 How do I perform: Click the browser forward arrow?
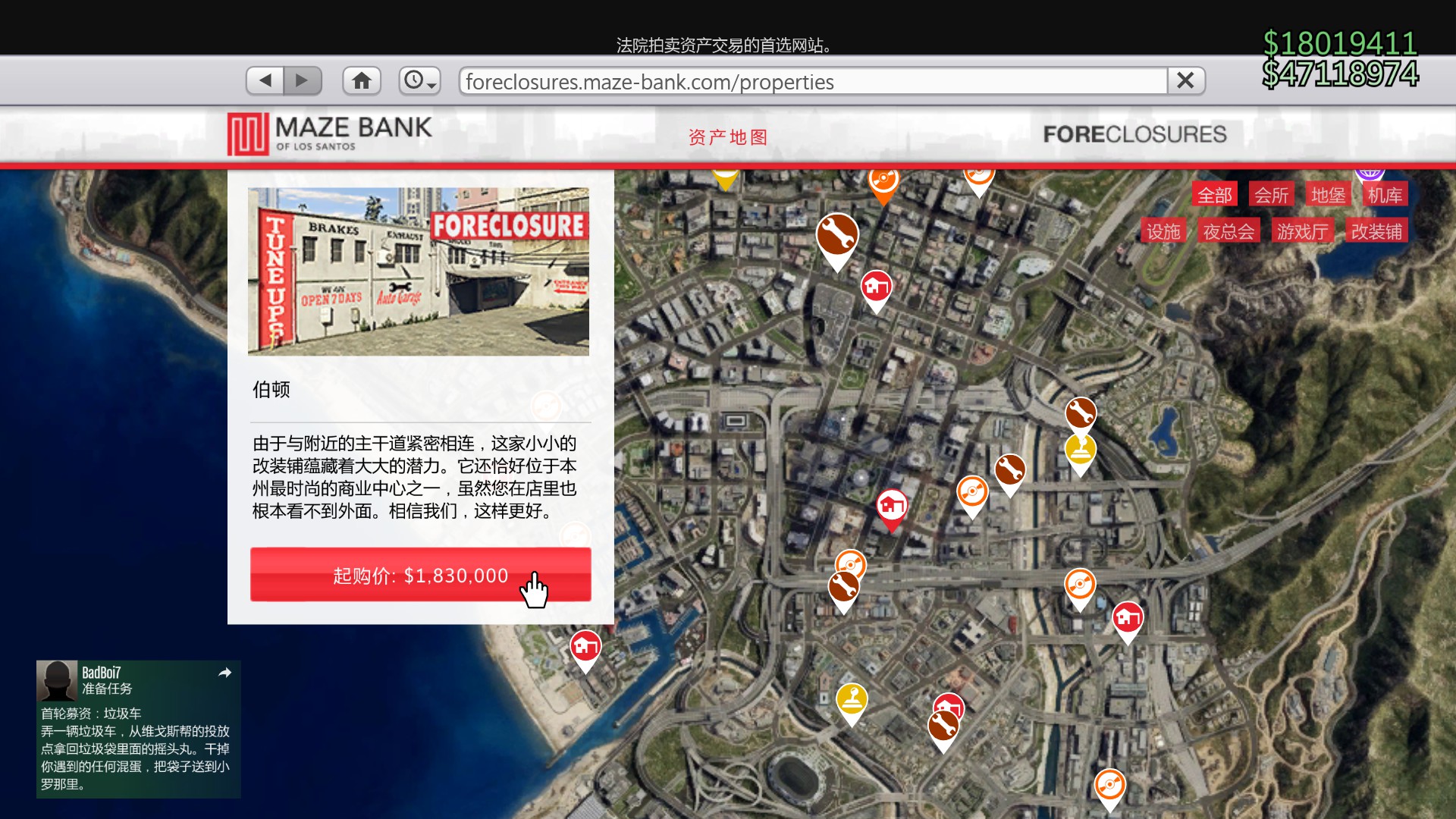tap(303, 80)
